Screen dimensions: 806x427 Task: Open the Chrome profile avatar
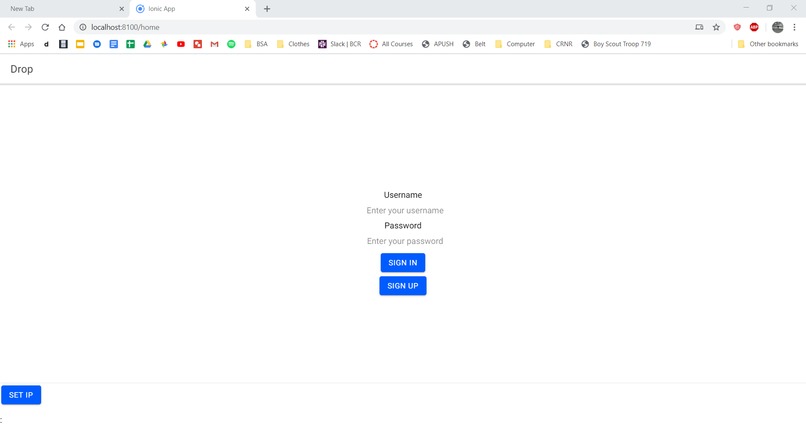coord(777,27)
